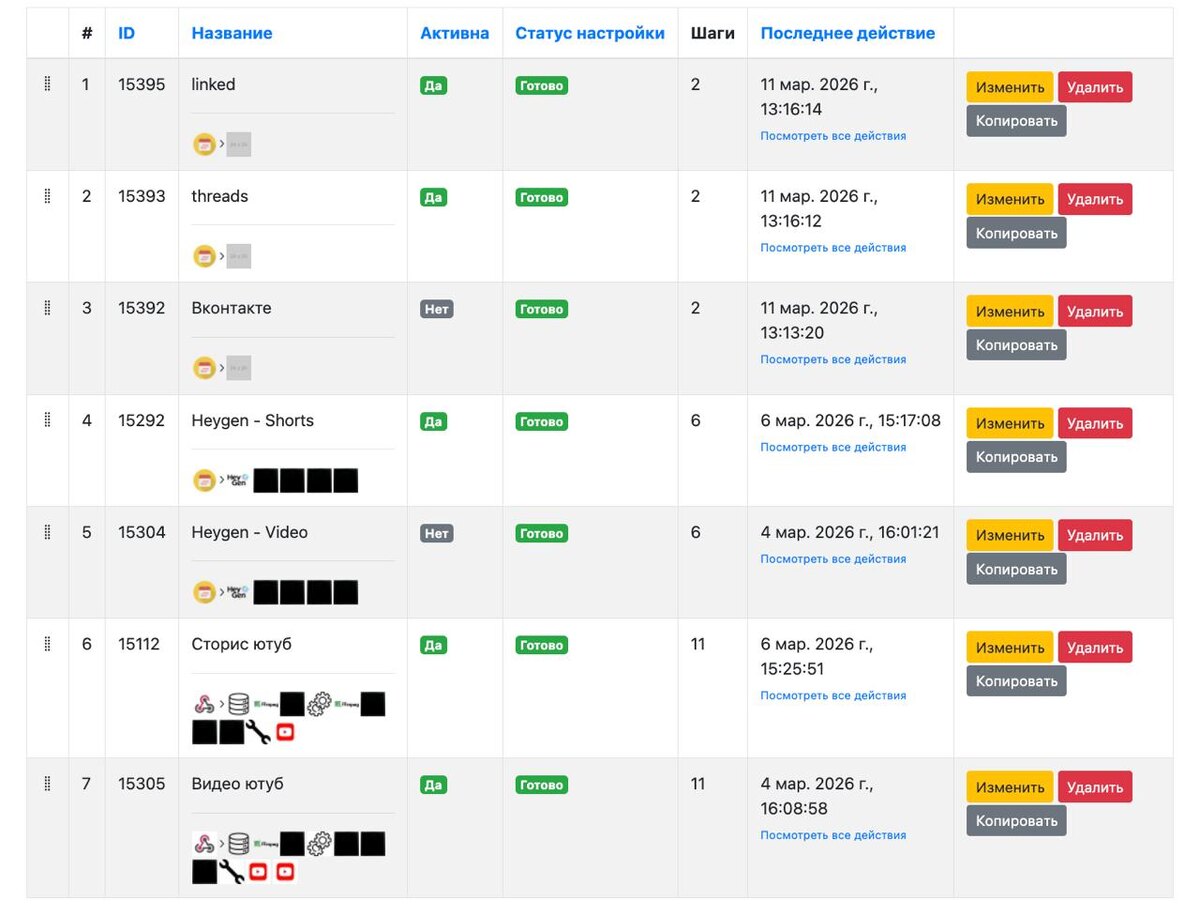The image size is (1200, 916).
Task: Click the drag handle of the linked row
Action: 47,84
